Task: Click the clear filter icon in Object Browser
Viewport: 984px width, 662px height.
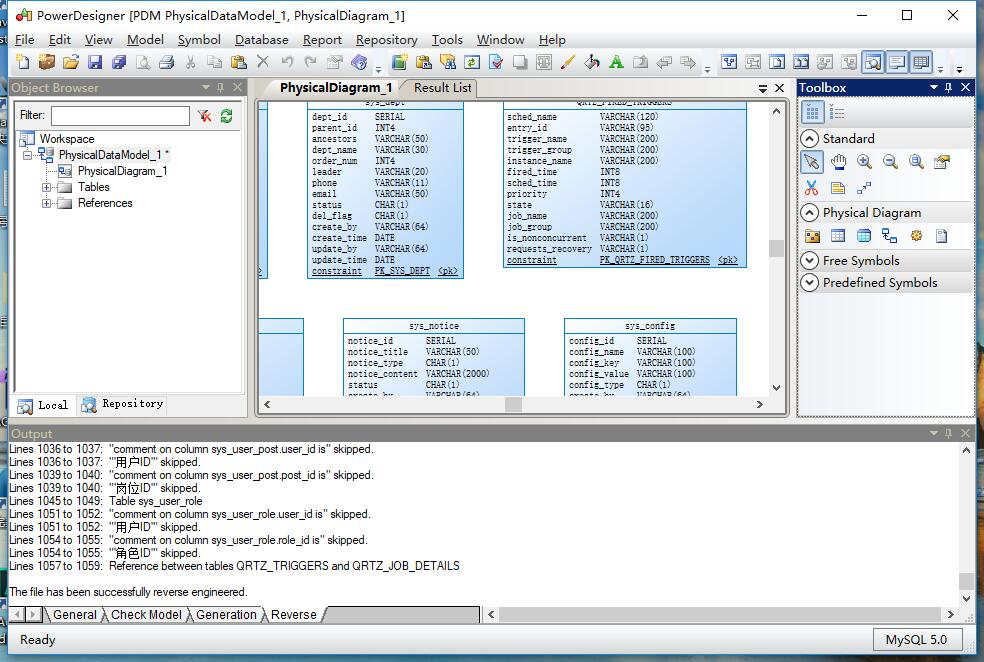Action: pos(205,115)
